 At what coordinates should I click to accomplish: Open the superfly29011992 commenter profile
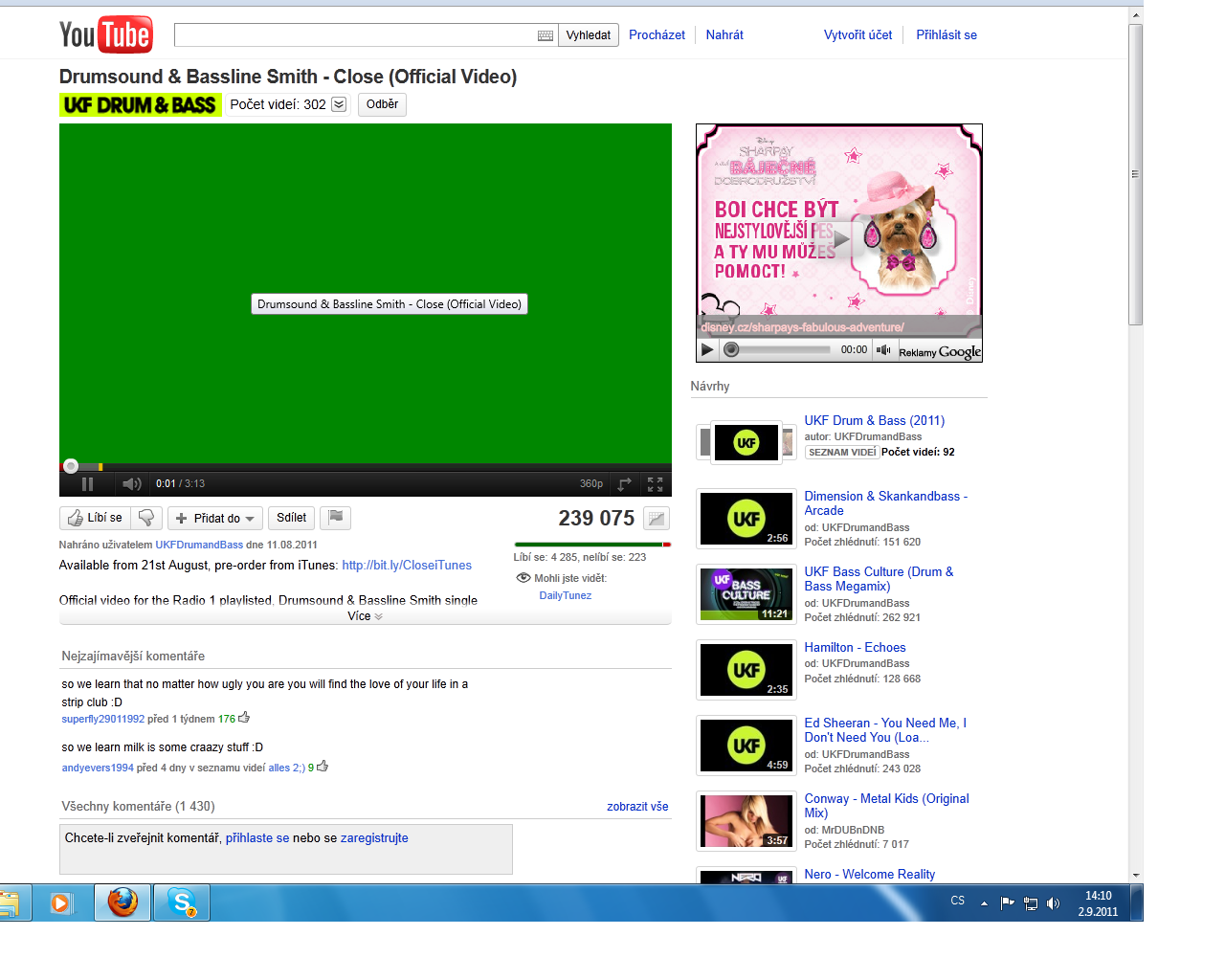pos(103,720)
